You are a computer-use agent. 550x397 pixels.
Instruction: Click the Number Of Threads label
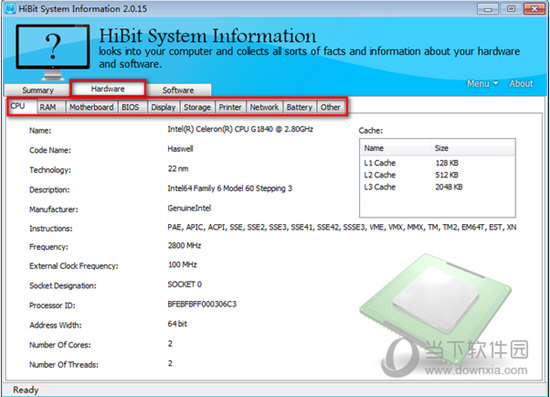64,364
